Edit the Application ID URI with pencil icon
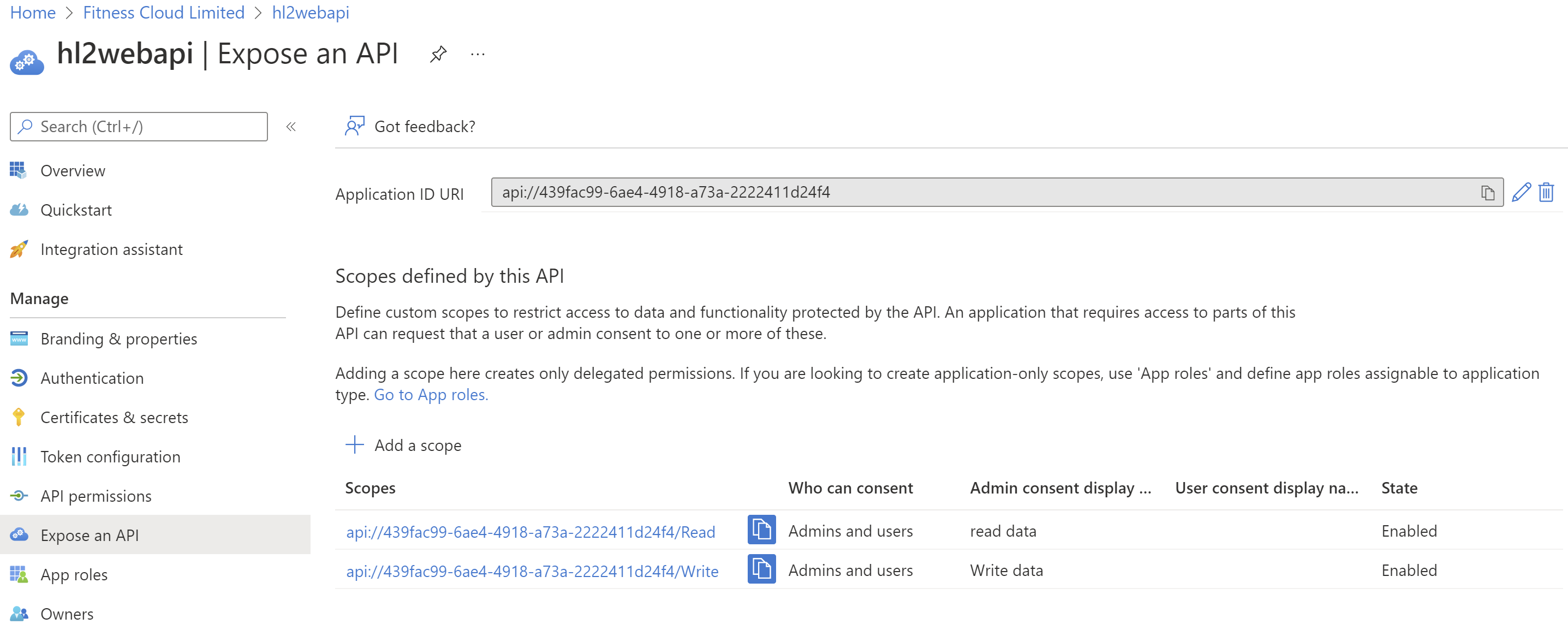 tap(1521, 192)
